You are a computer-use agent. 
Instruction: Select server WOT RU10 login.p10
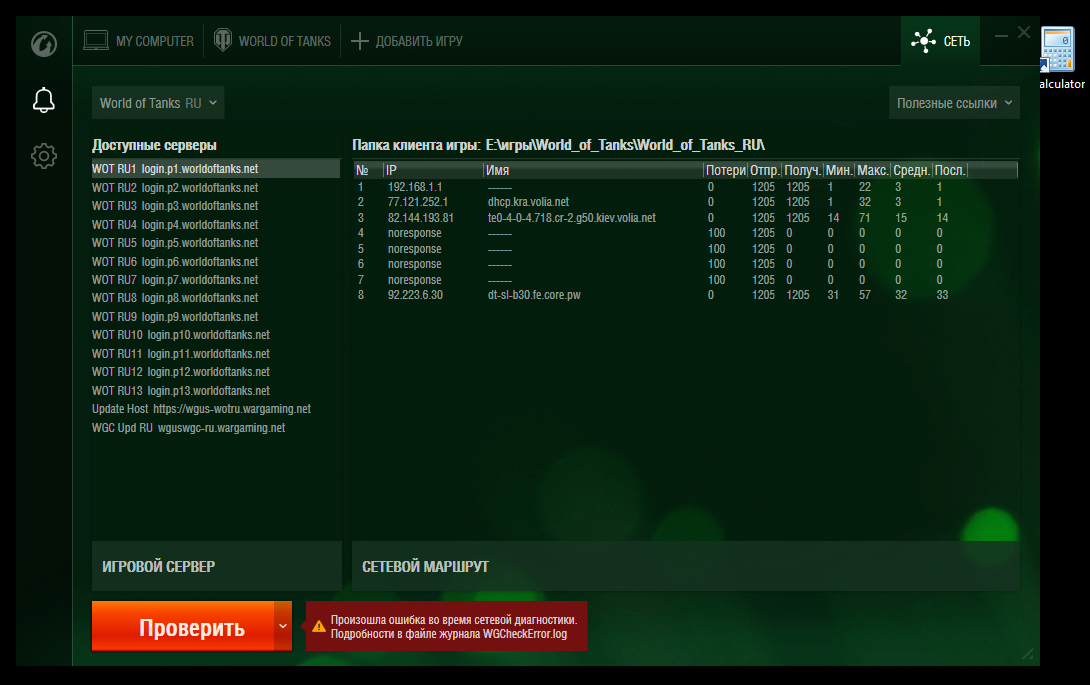[x=215, y=335]
